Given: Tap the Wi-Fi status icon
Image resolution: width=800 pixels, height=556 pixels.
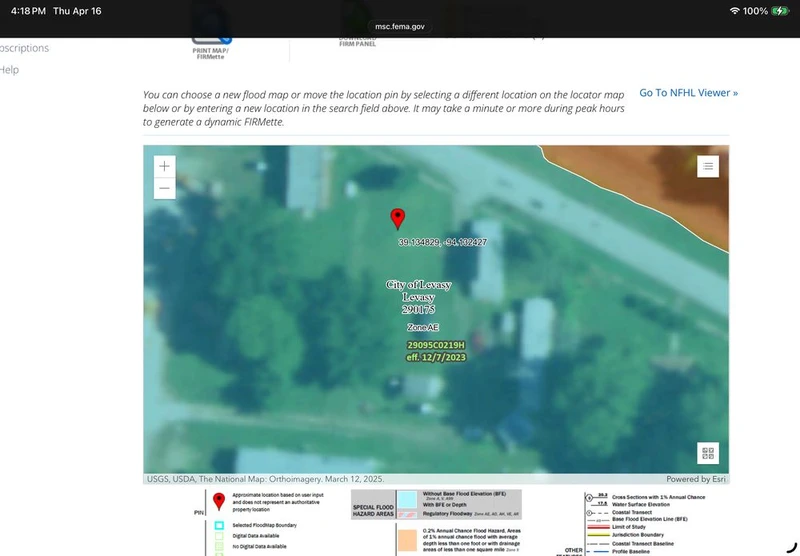Looking at the screenshot, I should point(734,11).
